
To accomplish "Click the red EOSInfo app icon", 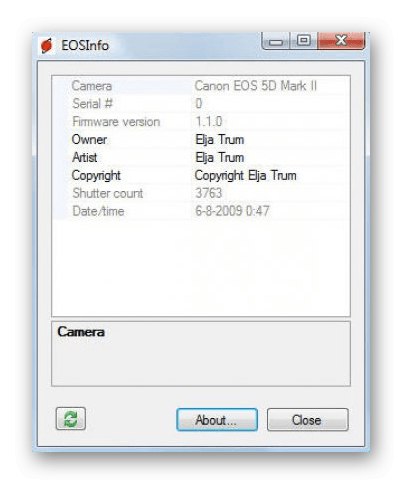I will coord(47,45).
